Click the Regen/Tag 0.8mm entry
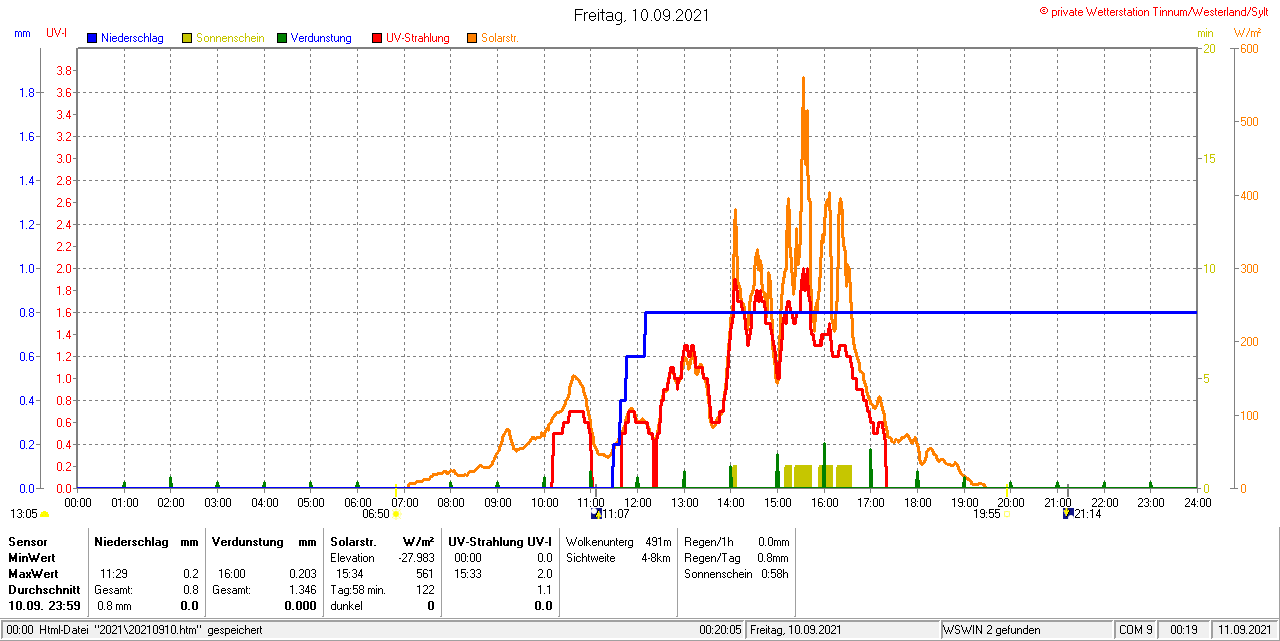The image size is (1280, 641). pyautogui.click(x=737, y=558)
